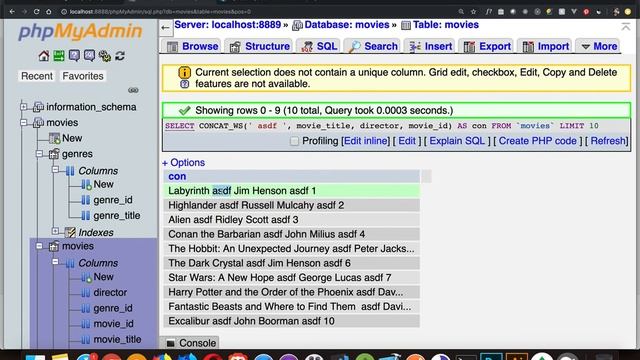
Task: Collapse the movies database node
Action: tap(24, 122)
